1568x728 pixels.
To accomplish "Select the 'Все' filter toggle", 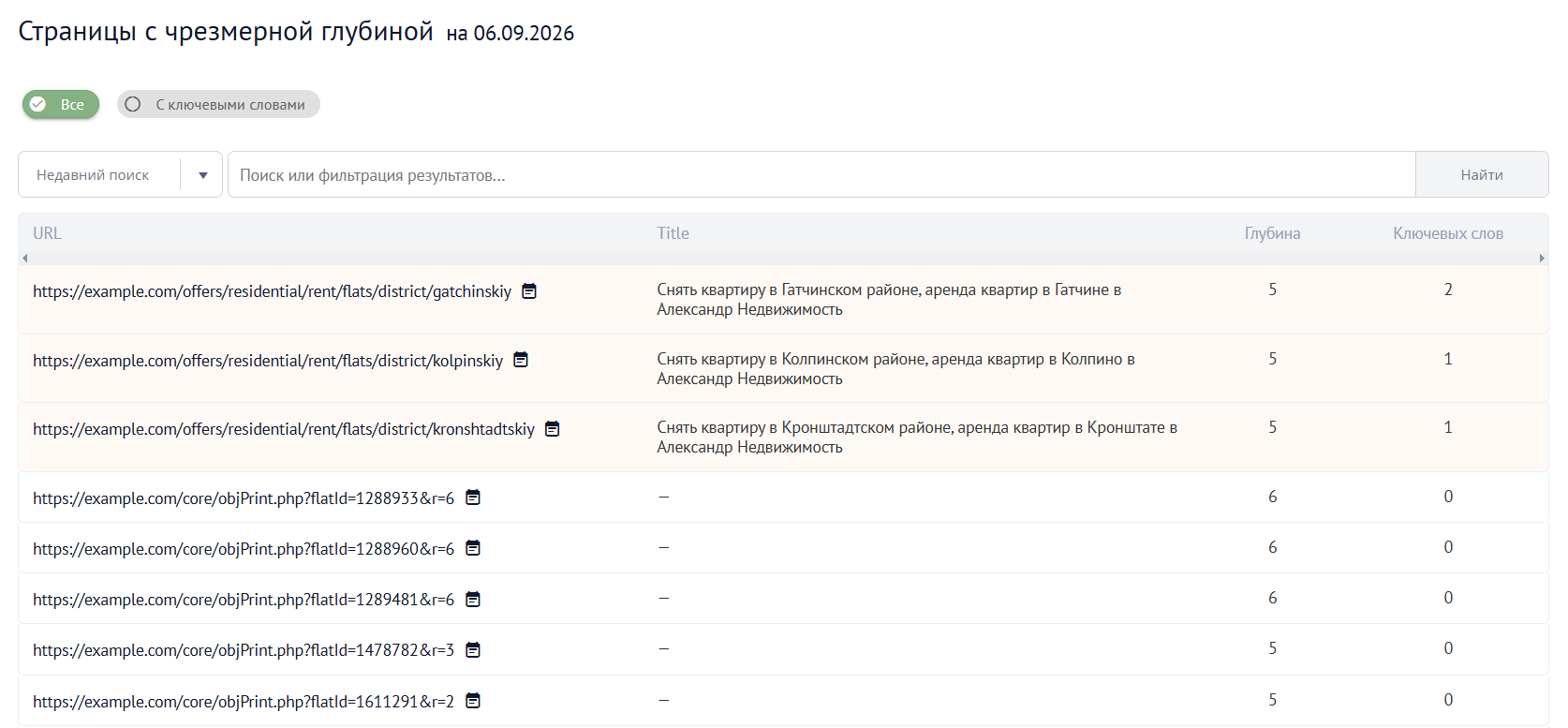I will (x=61, y=104).
